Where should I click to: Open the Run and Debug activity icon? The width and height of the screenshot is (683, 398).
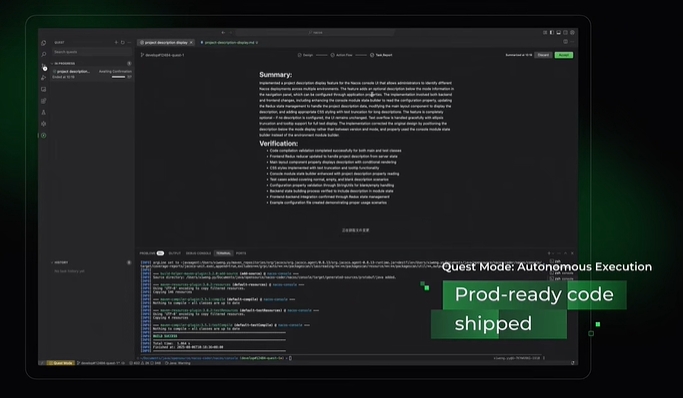coord(44,78)
